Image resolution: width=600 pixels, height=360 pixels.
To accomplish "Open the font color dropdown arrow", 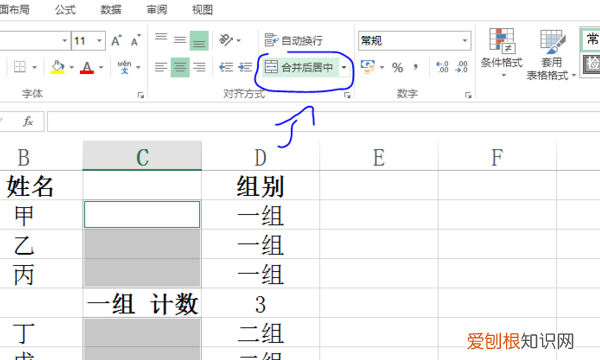I will click(101, 68).
